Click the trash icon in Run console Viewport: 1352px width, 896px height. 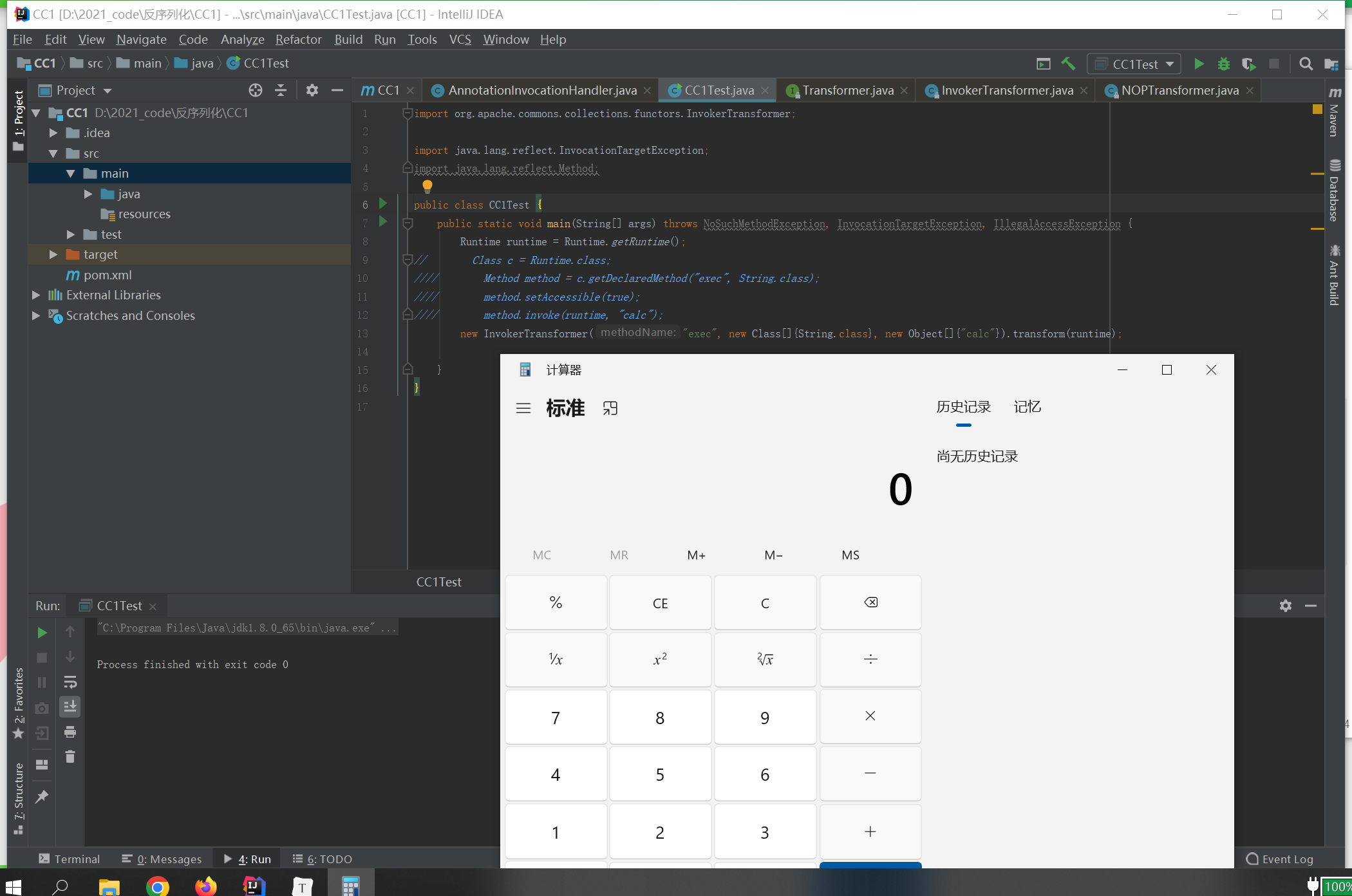(x=70, y=757)
